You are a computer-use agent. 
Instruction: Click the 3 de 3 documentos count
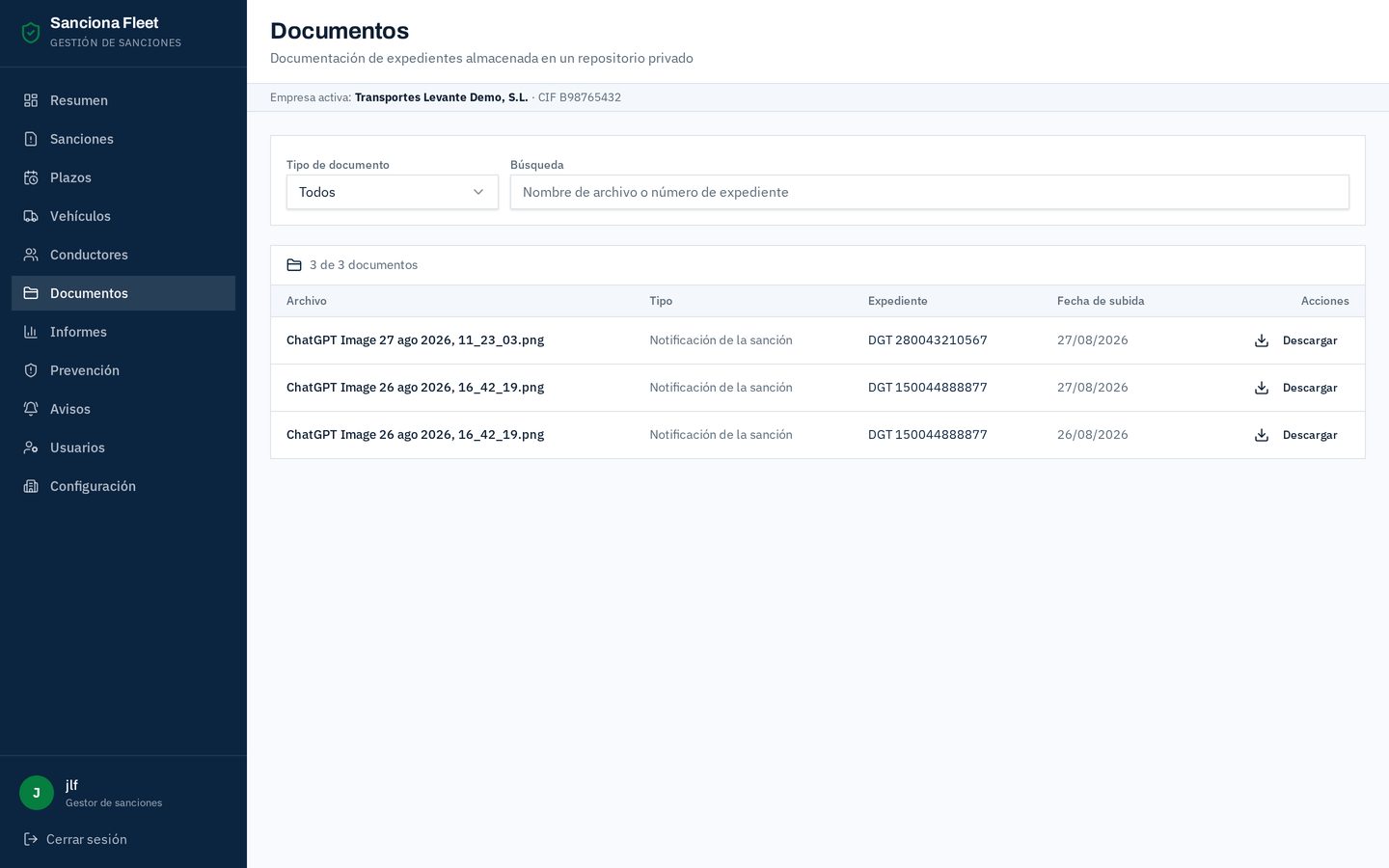pos(364,265)
